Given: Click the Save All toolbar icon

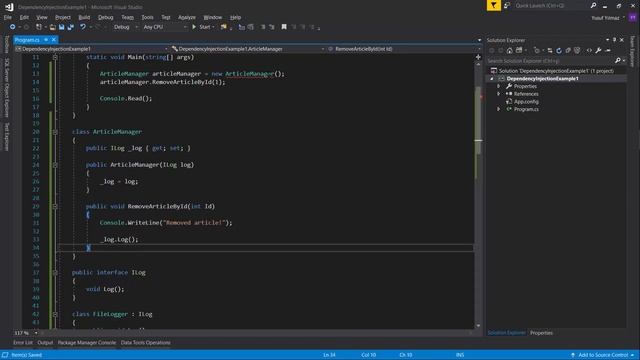Looking at the screenshot, I should coord(70,27).
